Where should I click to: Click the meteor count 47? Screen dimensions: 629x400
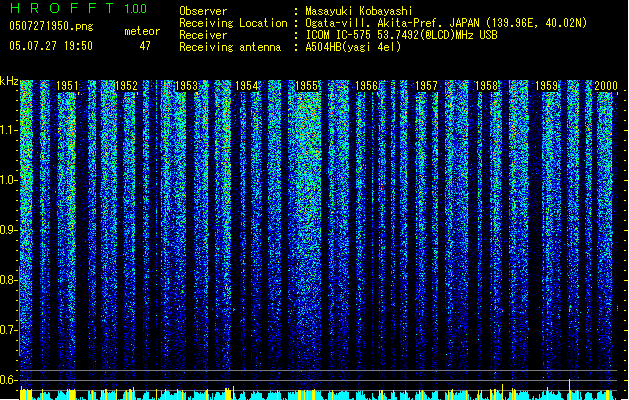point(145,46)
